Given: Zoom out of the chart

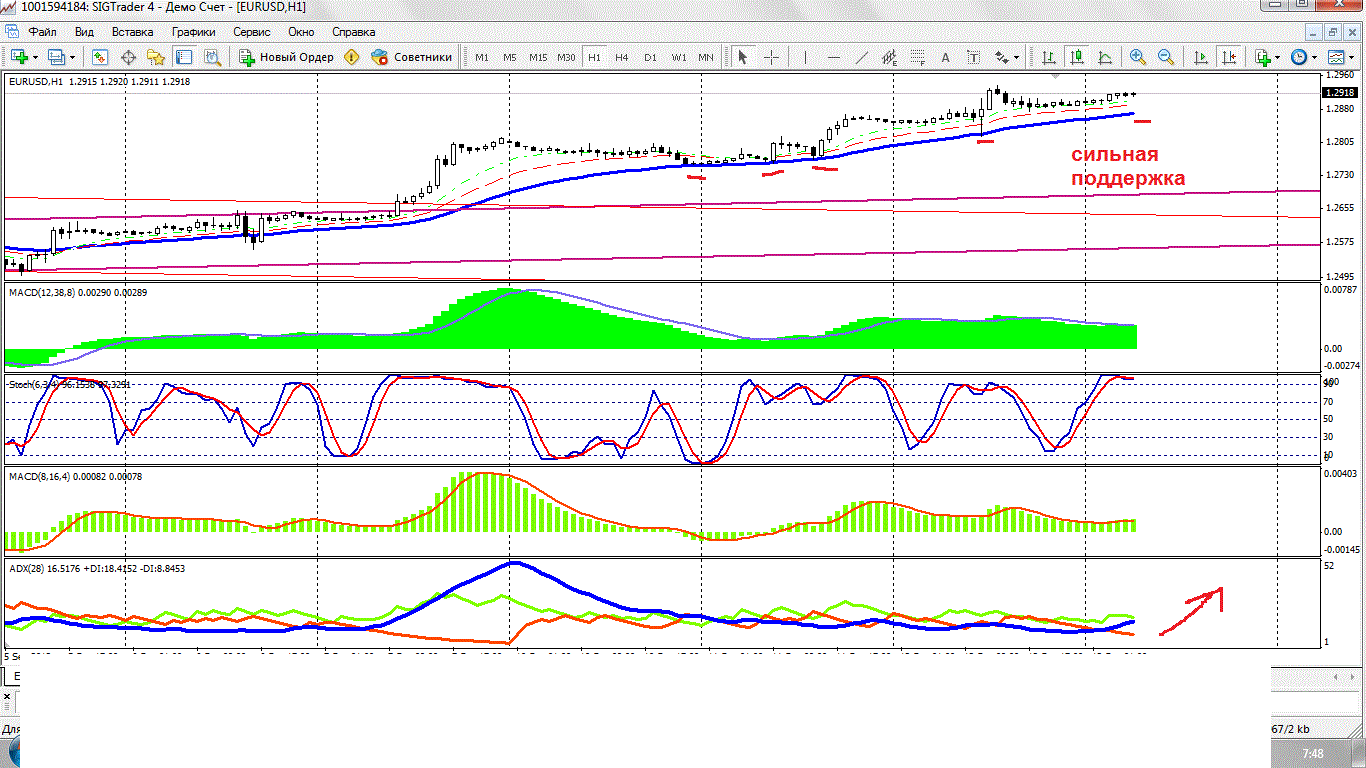Looking at the screenshot, I should coord(1165,57).
